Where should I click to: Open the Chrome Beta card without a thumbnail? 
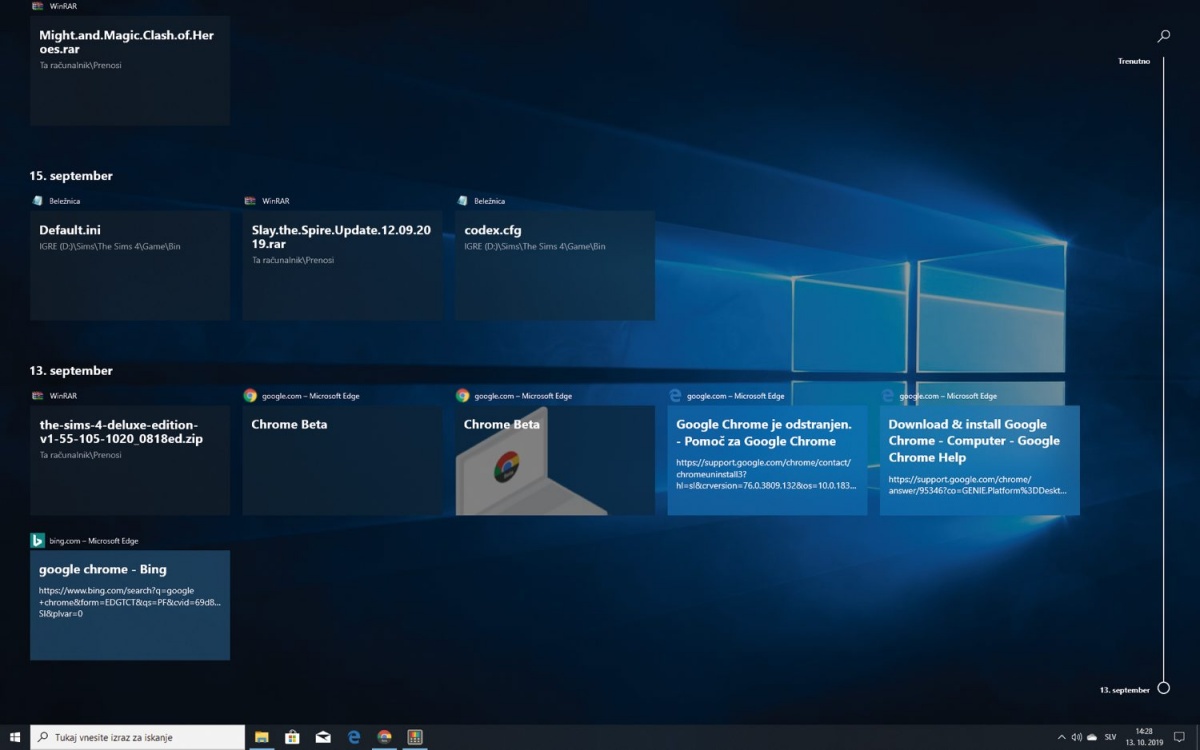pyautogui.click(x=342, y=460)
